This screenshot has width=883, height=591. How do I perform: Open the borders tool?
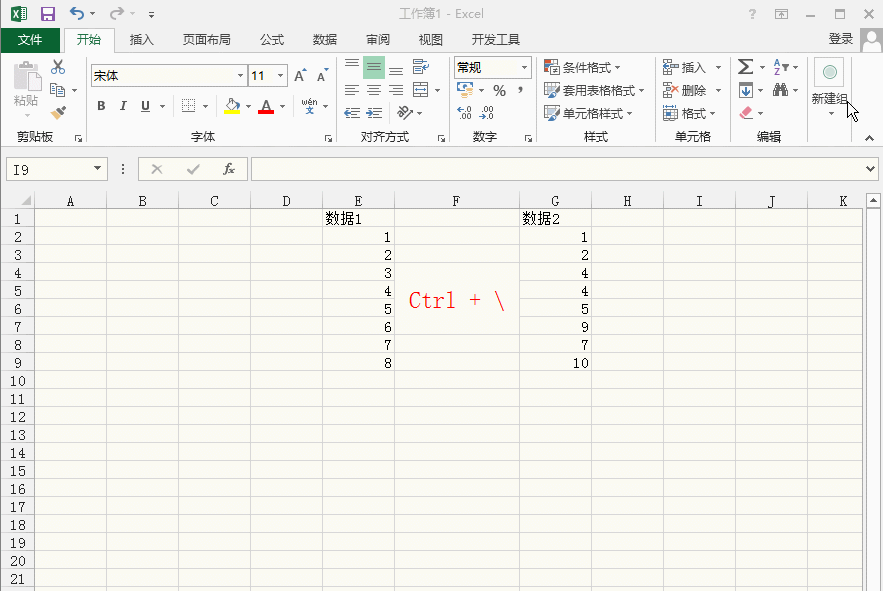pyautogui.click(x=189, y=105)
